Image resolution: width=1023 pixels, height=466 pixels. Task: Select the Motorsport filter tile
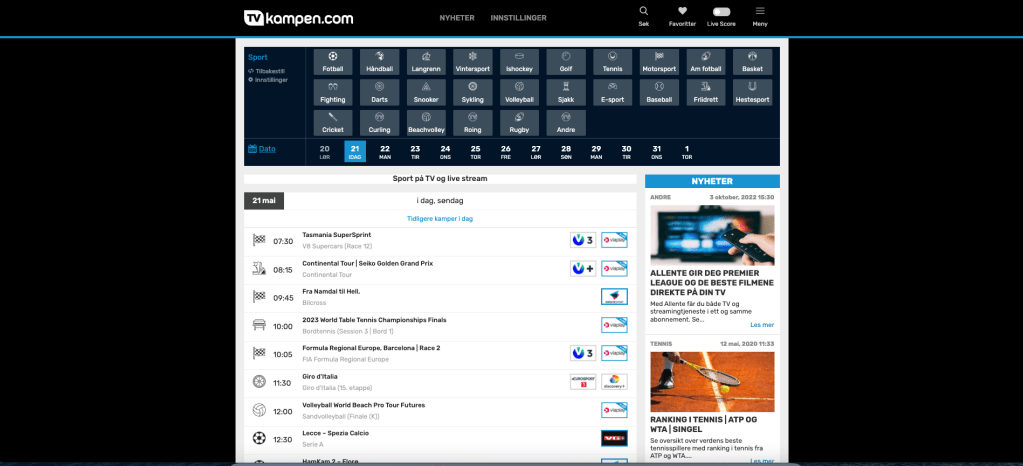pos(659,61)
